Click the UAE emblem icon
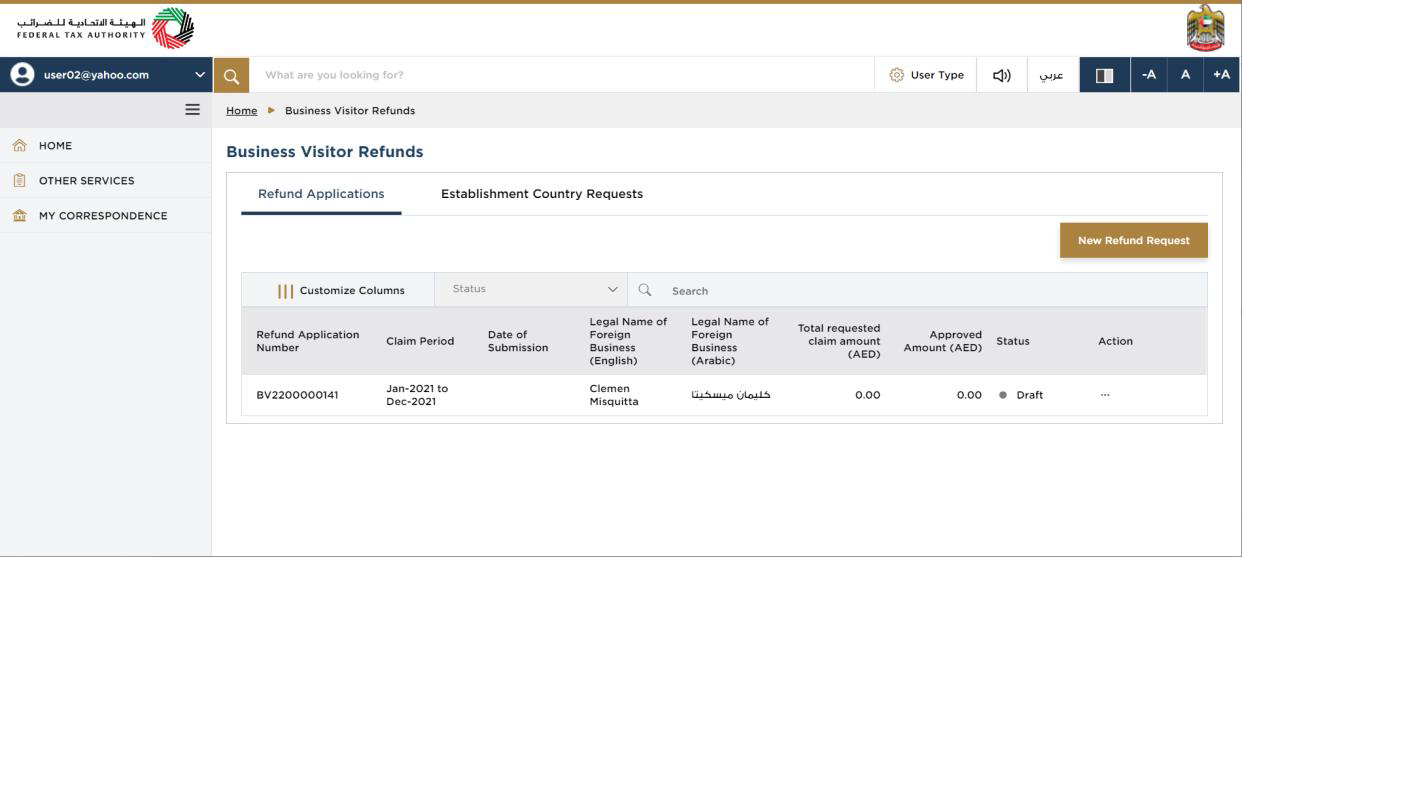Image resolution: width=1414 pixels, height=801 pixels. tap(1205, 28)
